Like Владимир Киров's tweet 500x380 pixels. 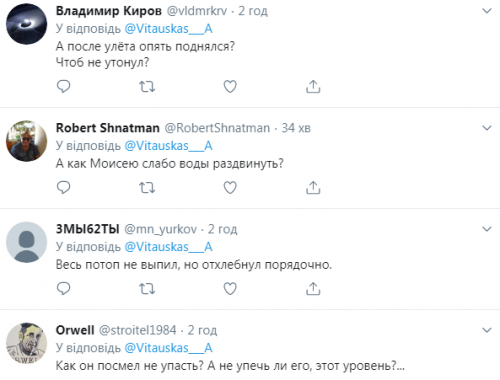click(230, 87)
